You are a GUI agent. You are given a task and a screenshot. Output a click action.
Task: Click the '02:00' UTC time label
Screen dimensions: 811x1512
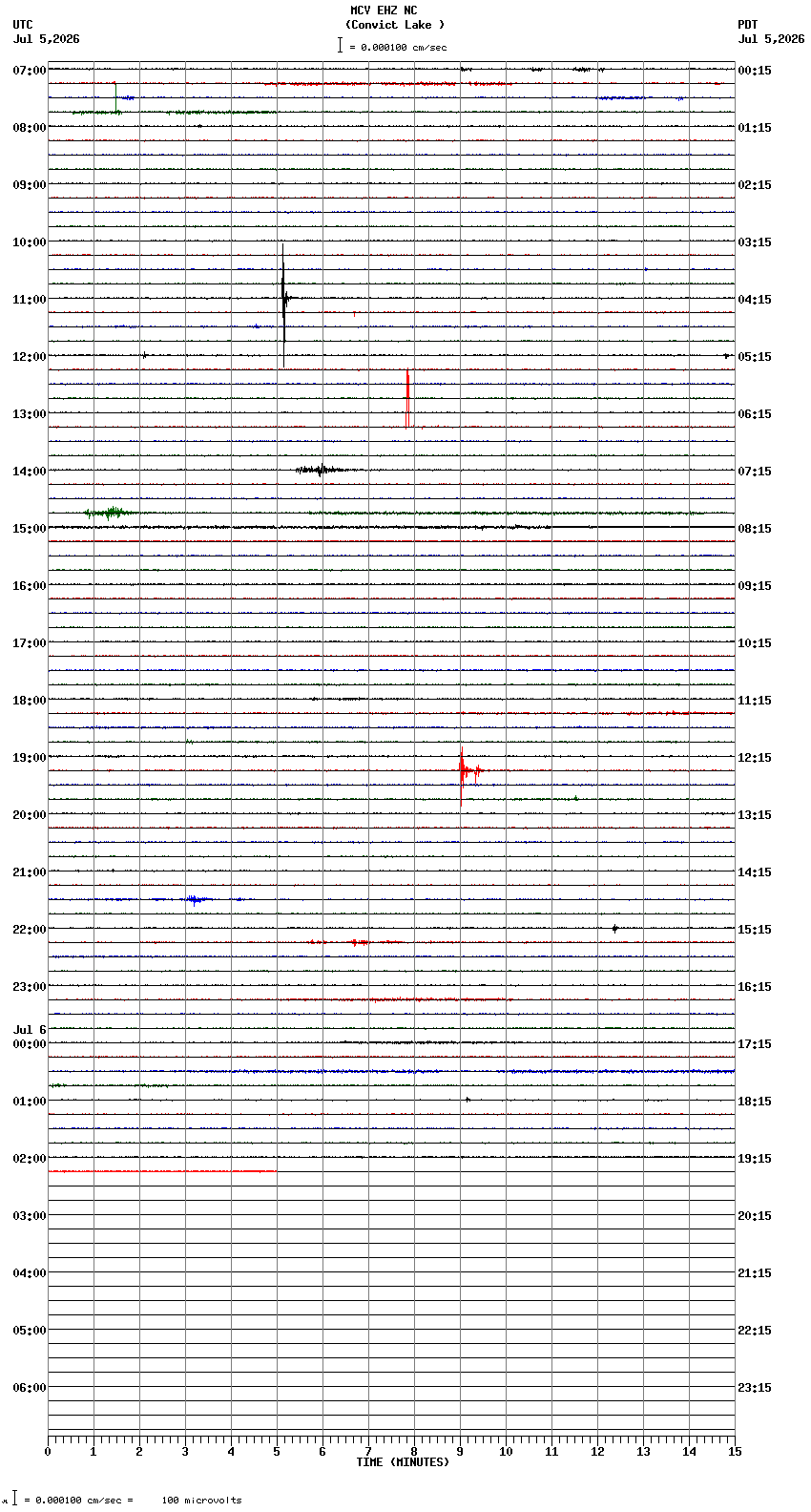30,1159
